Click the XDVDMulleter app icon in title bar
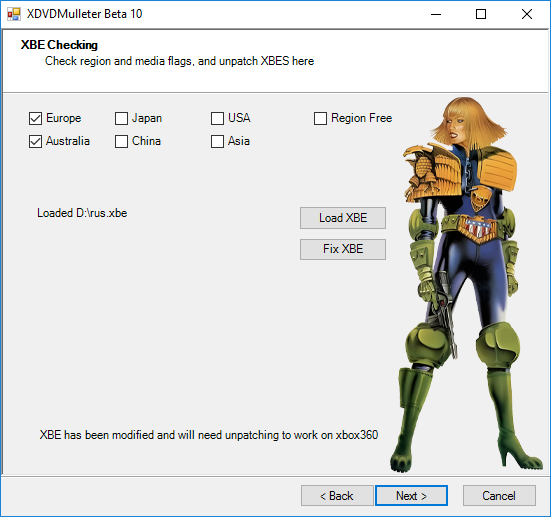 (14, 14)
